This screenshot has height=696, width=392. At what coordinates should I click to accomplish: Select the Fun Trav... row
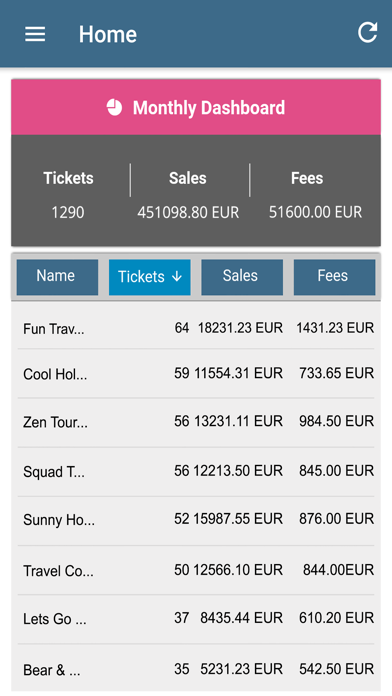196,328
